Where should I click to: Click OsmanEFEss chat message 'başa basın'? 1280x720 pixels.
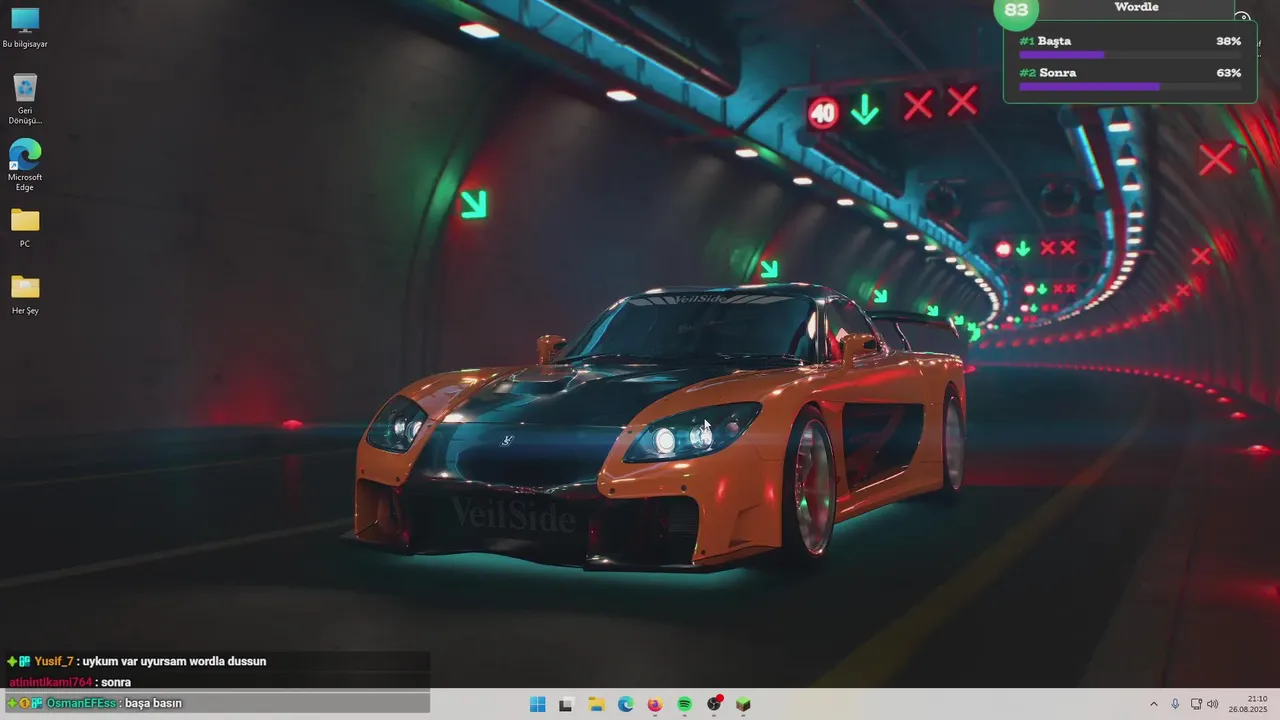[x=95, y=703]
